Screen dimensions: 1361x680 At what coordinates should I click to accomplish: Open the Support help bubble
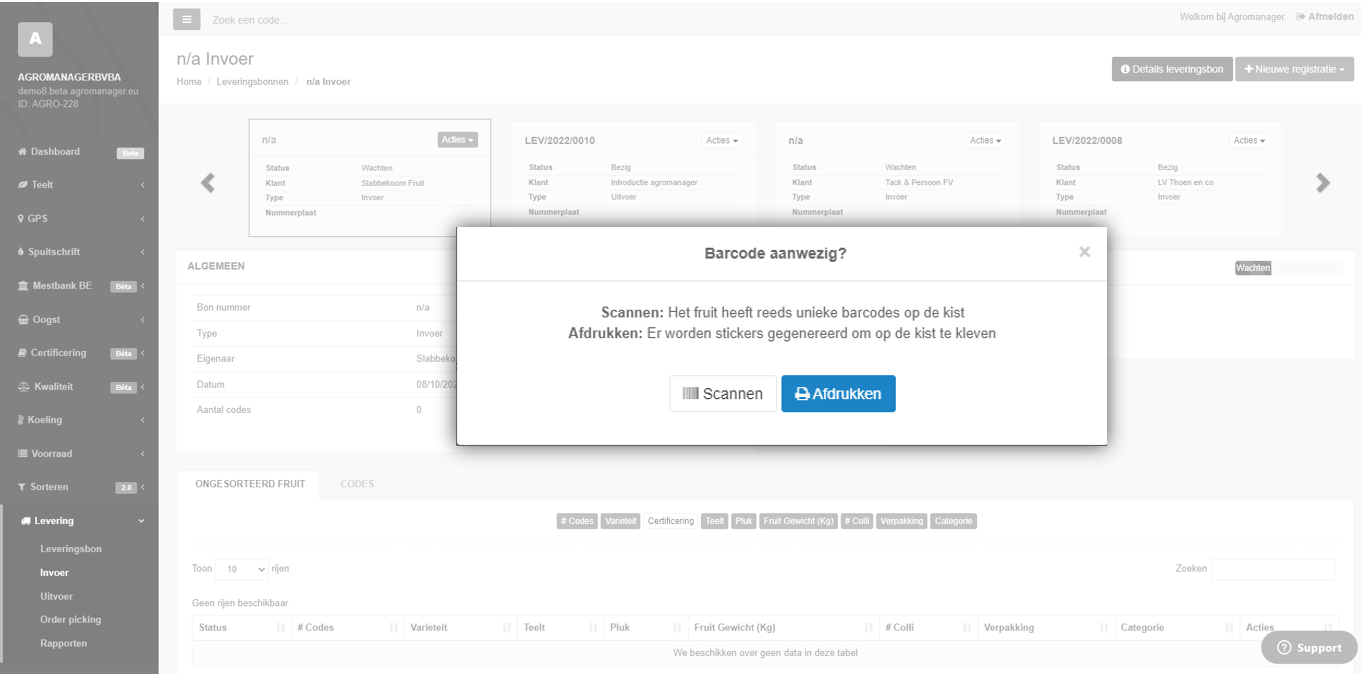(x=1284, y=648)
